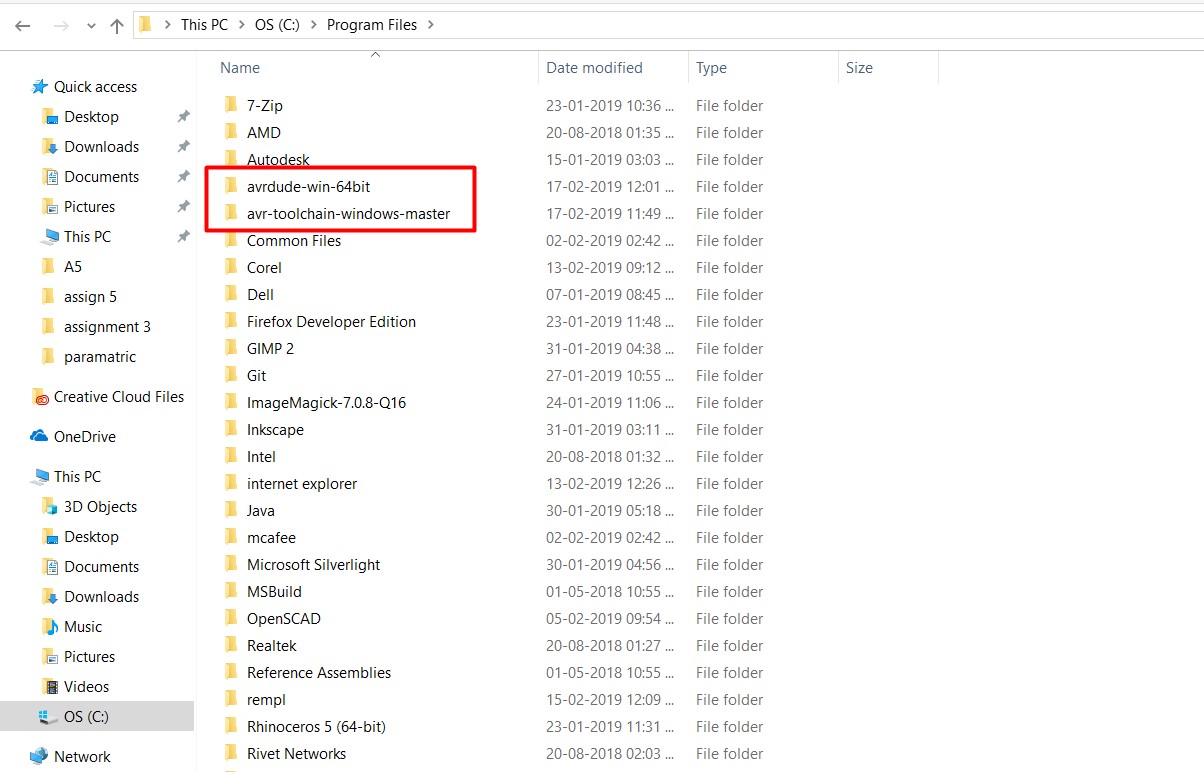Open Videos under This PC
This screenshot has height=772, width=1204.
(86, 687)
